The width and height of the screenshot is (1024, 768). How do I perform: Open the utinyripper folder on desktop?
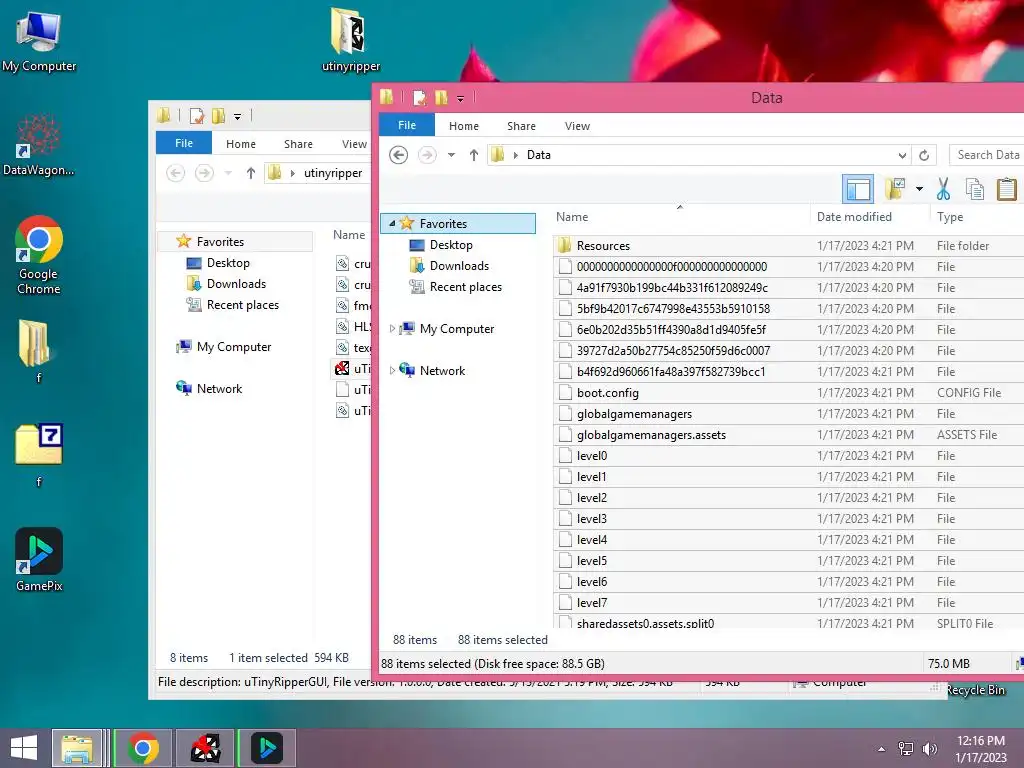point(351,40)
